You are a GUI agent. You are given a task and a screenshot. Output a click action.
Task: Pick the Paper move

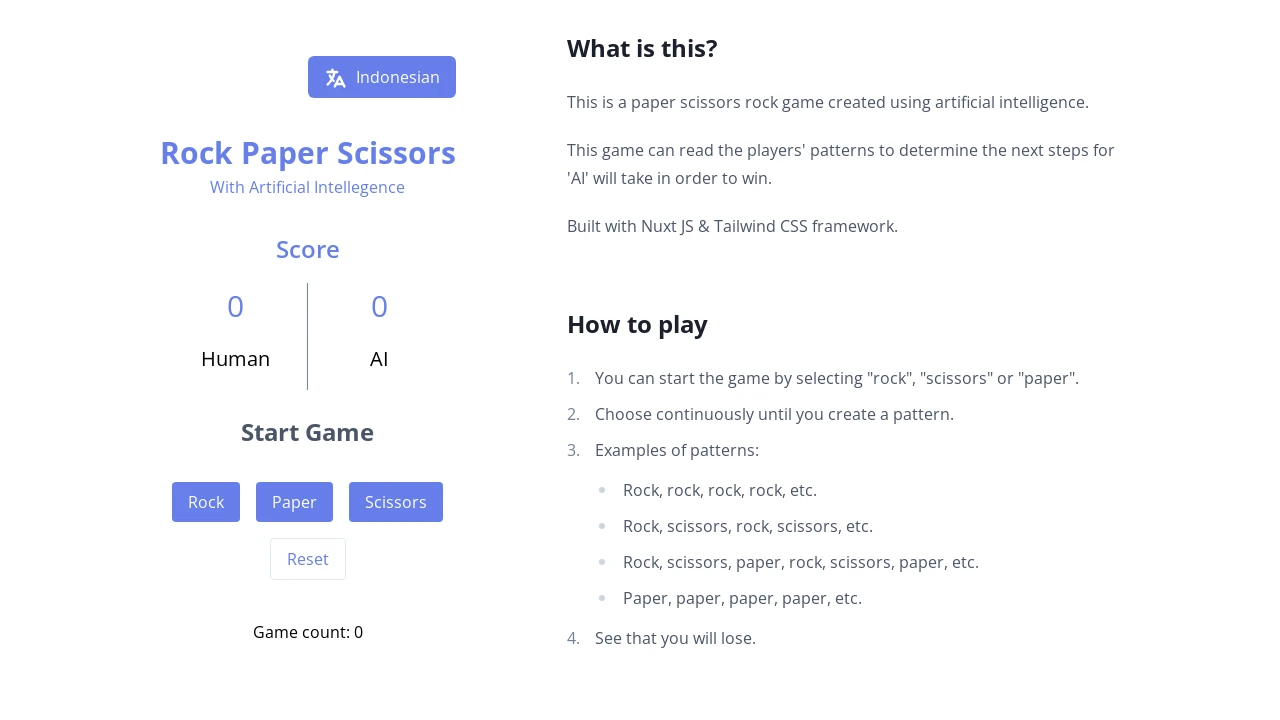(x=294, y=502)
